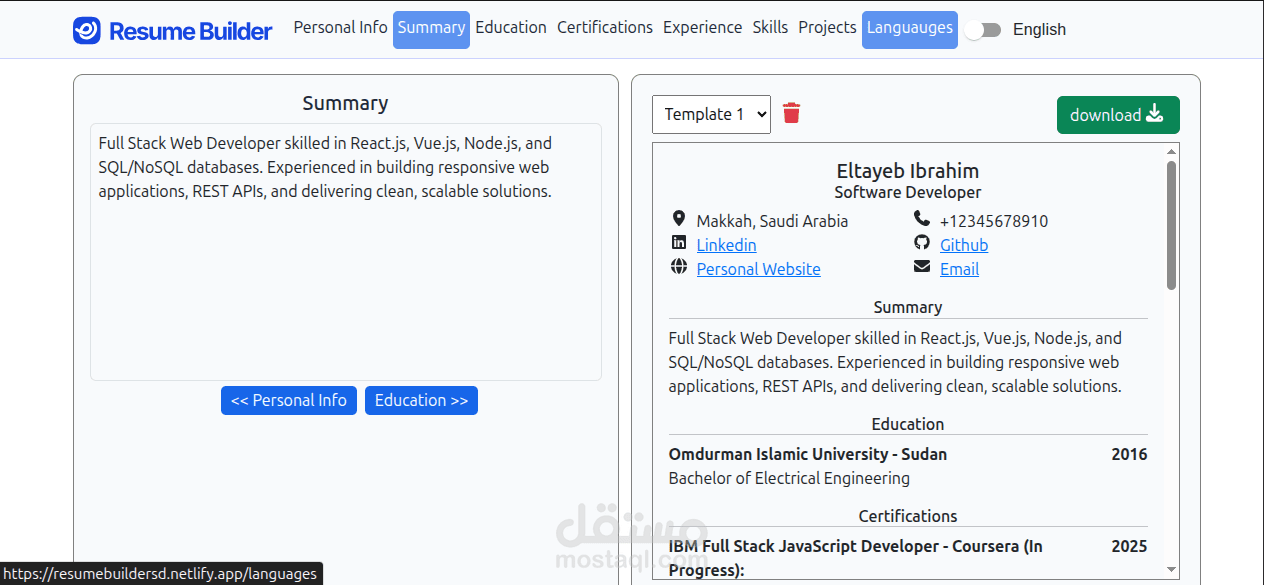Open the Education tab in navbar

(511, 28)
